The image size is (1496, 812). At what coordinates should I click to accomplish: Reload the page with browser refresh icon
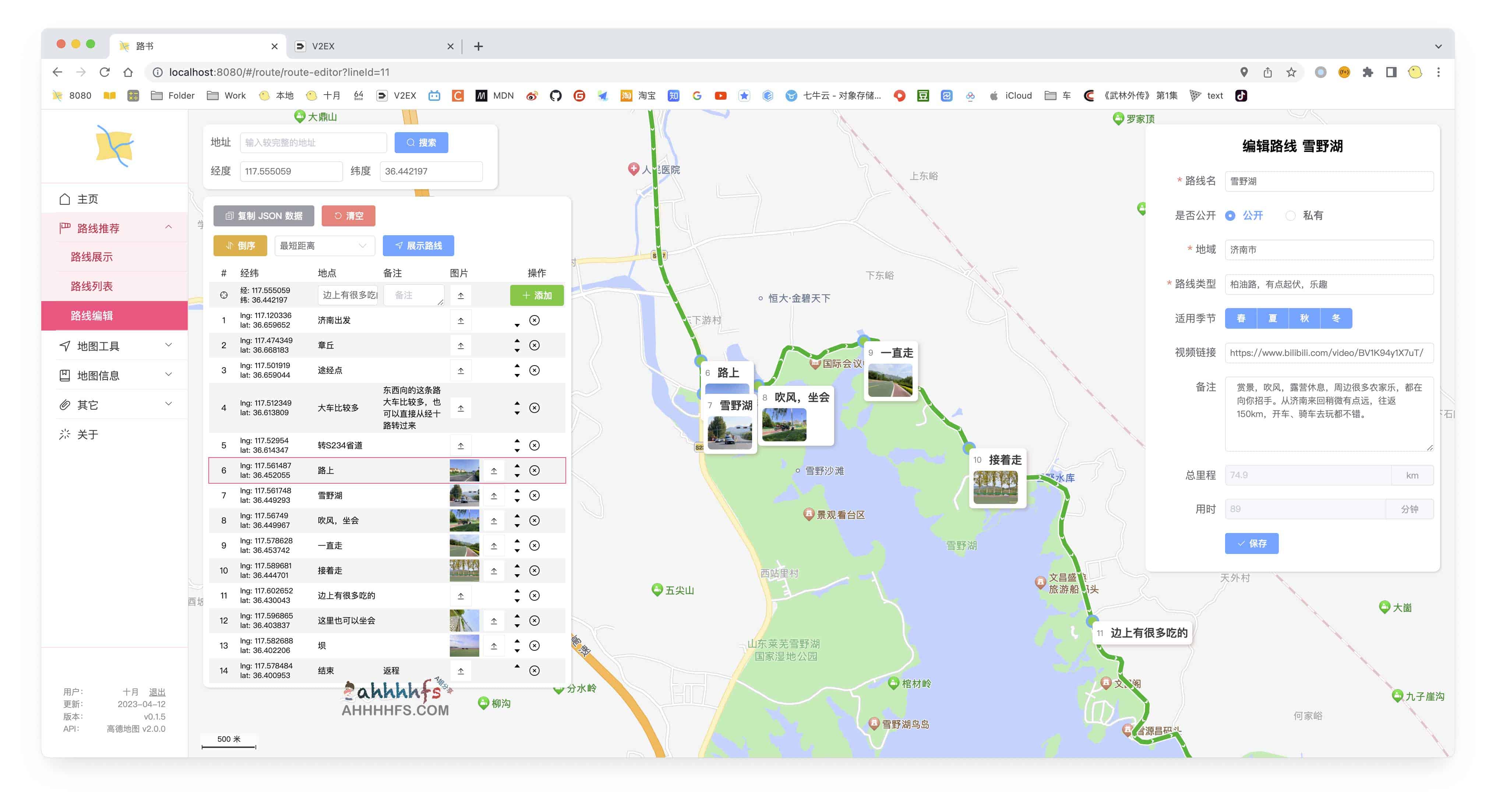[x=105, y=72]
